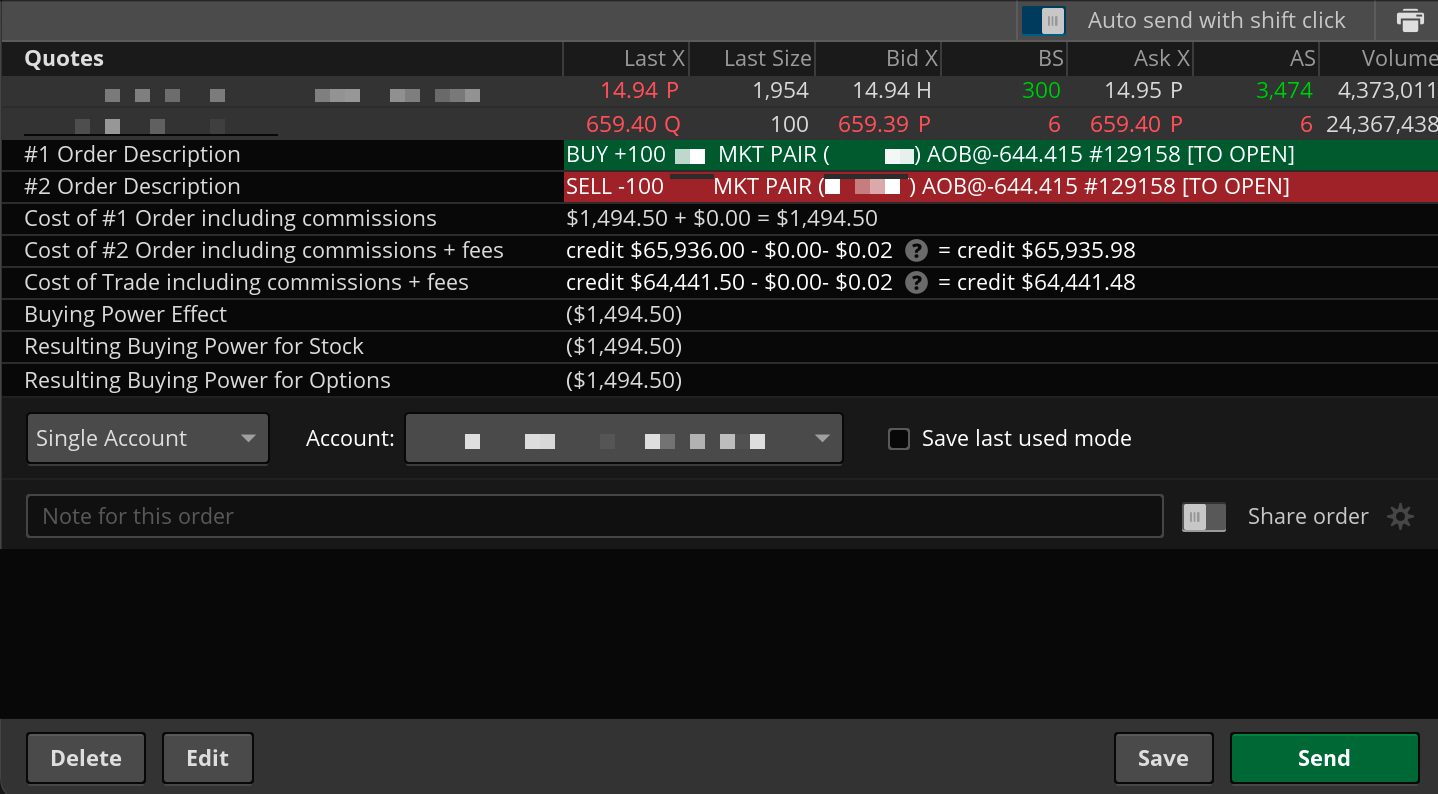Image resolution: width=1438 pixels, height=794 pixels.
Task: Click the printer icon to print order
Action: [x=1410, y=21]
